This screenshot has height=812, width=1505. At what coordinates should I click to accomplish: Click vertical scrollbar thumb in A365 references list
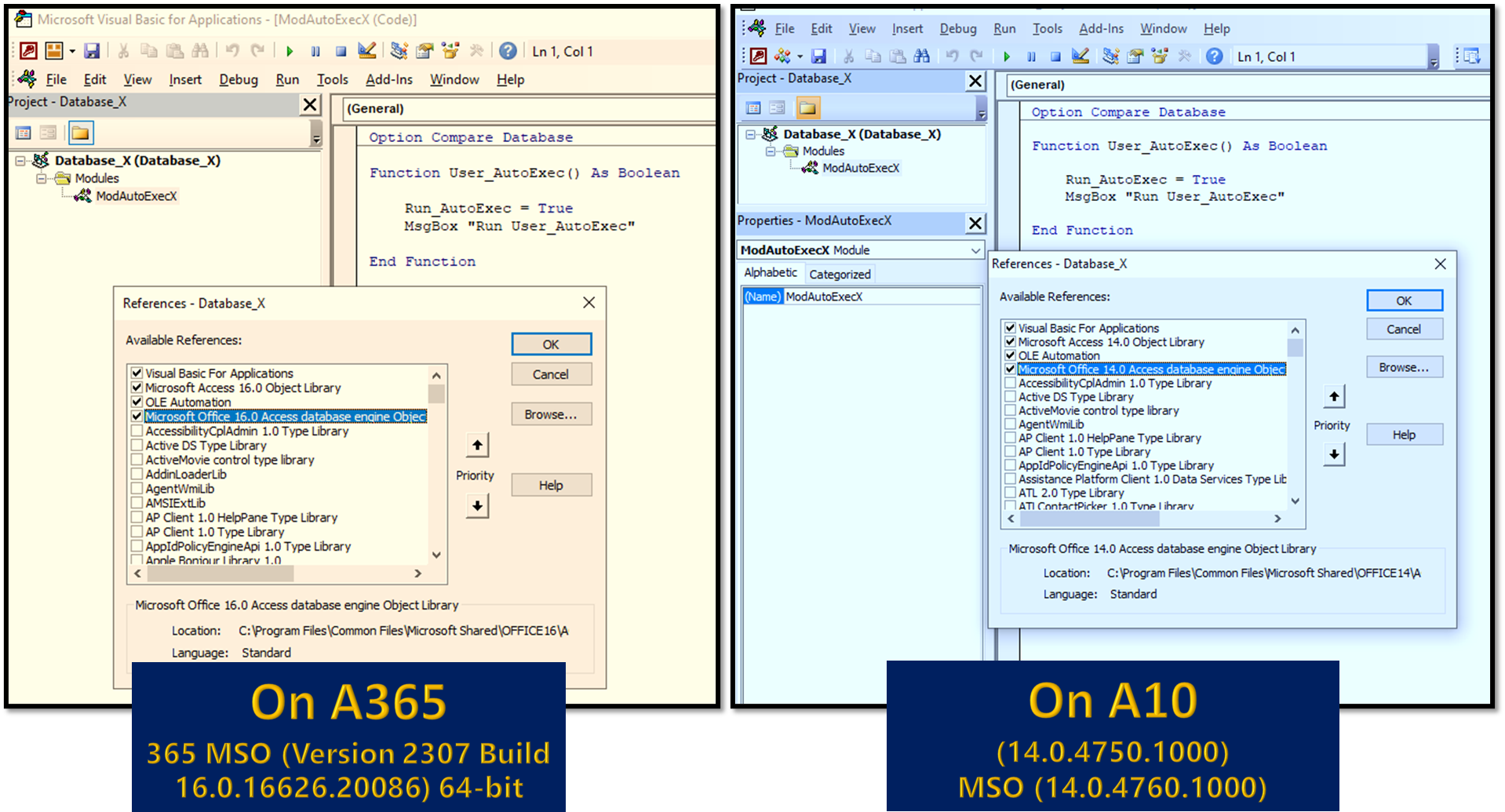point(436,394)
